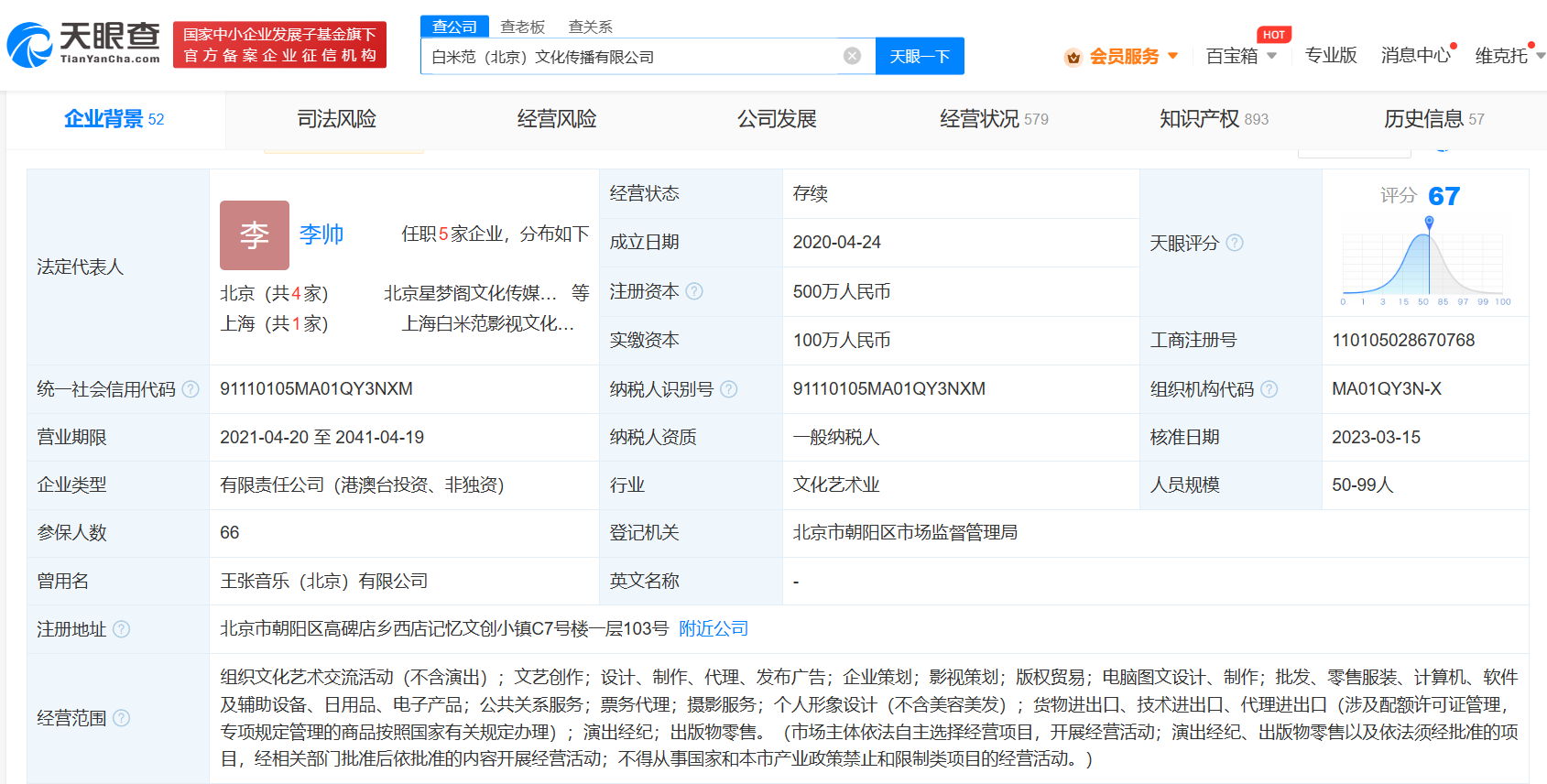This screenshot has width=1547, height=784.
Task: Click the TianYanCha logo
Action: pos(83,45)
